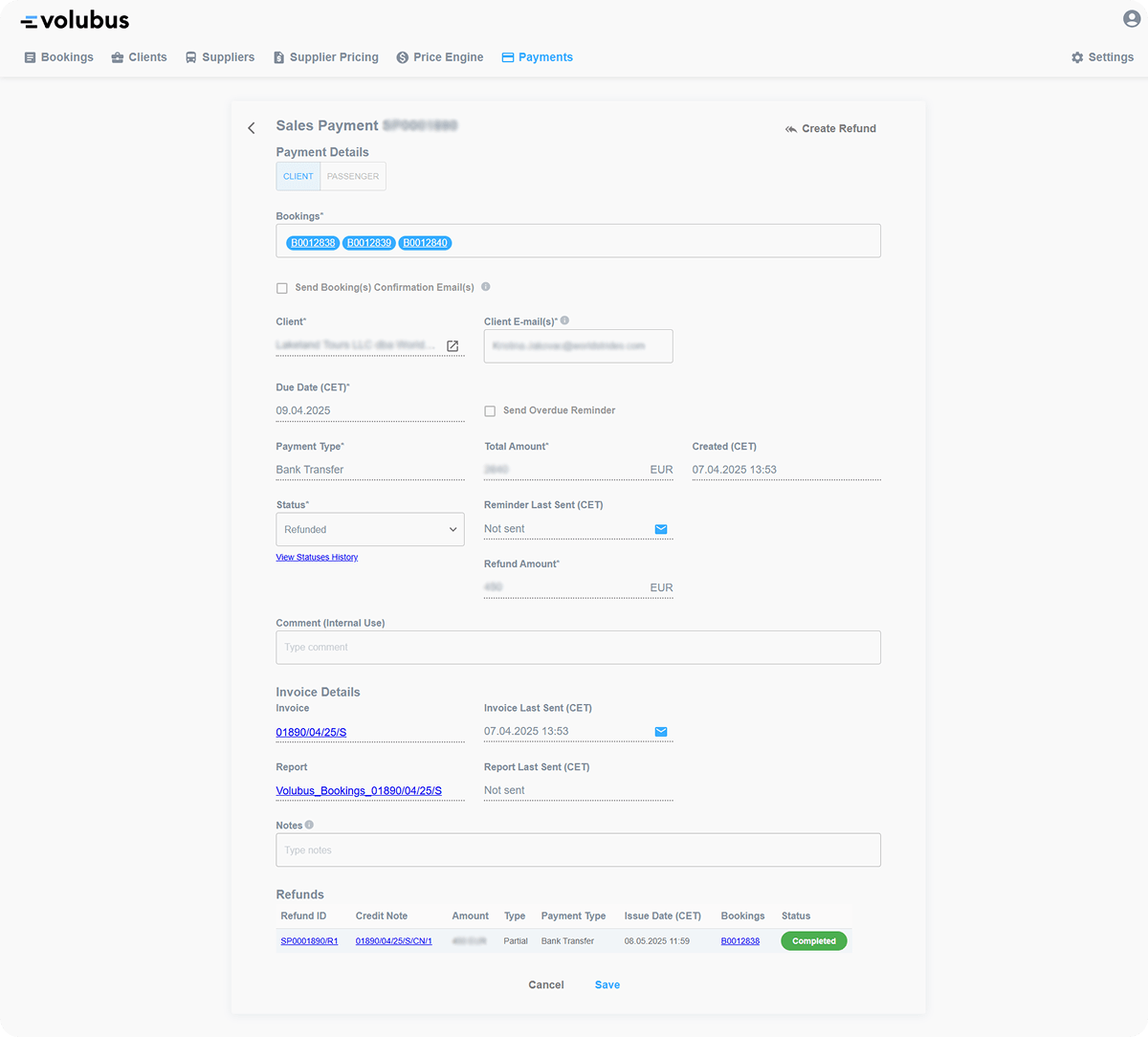Click the Create Refund button
The height and width of the screenshot is (1037, 1148).
click(x=830, y=129)
